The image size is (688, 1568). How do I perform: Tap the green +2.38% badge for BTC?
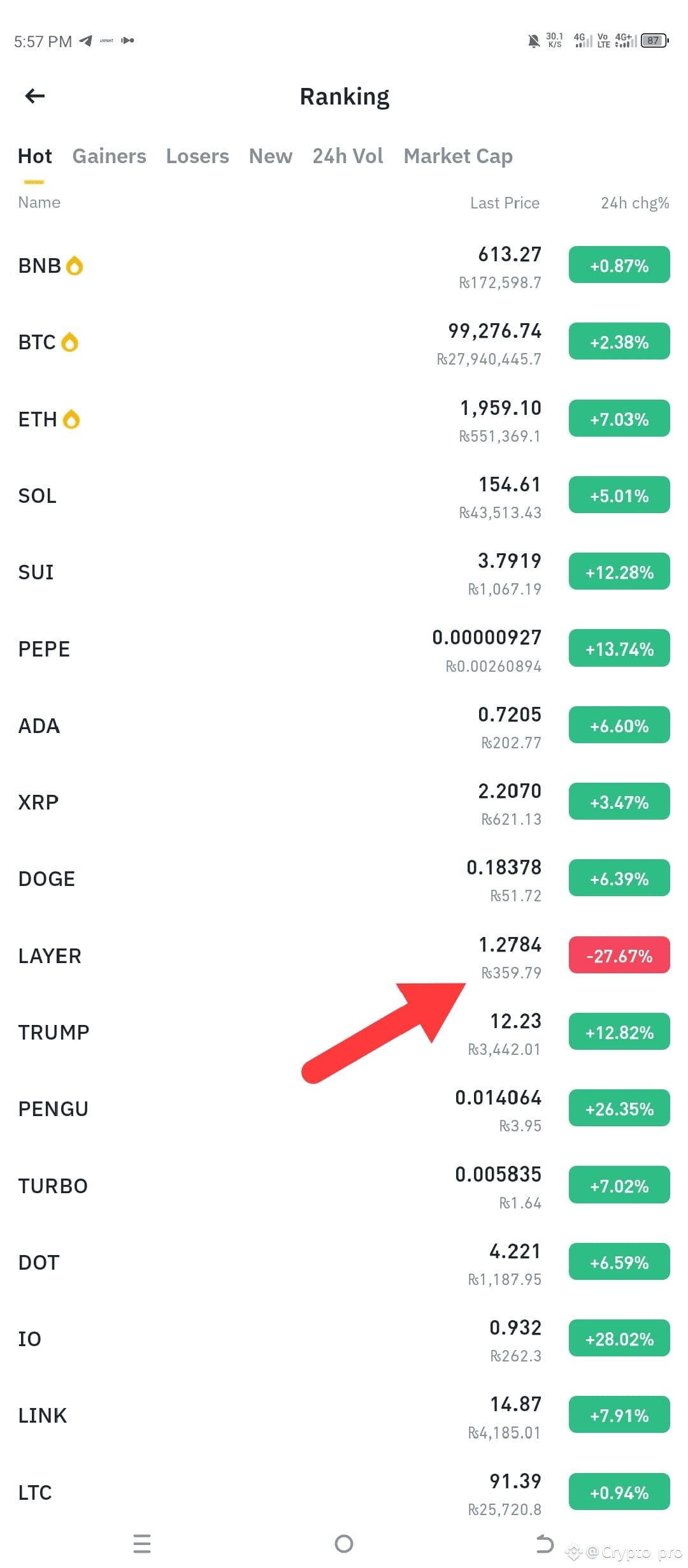click(619, 342)
